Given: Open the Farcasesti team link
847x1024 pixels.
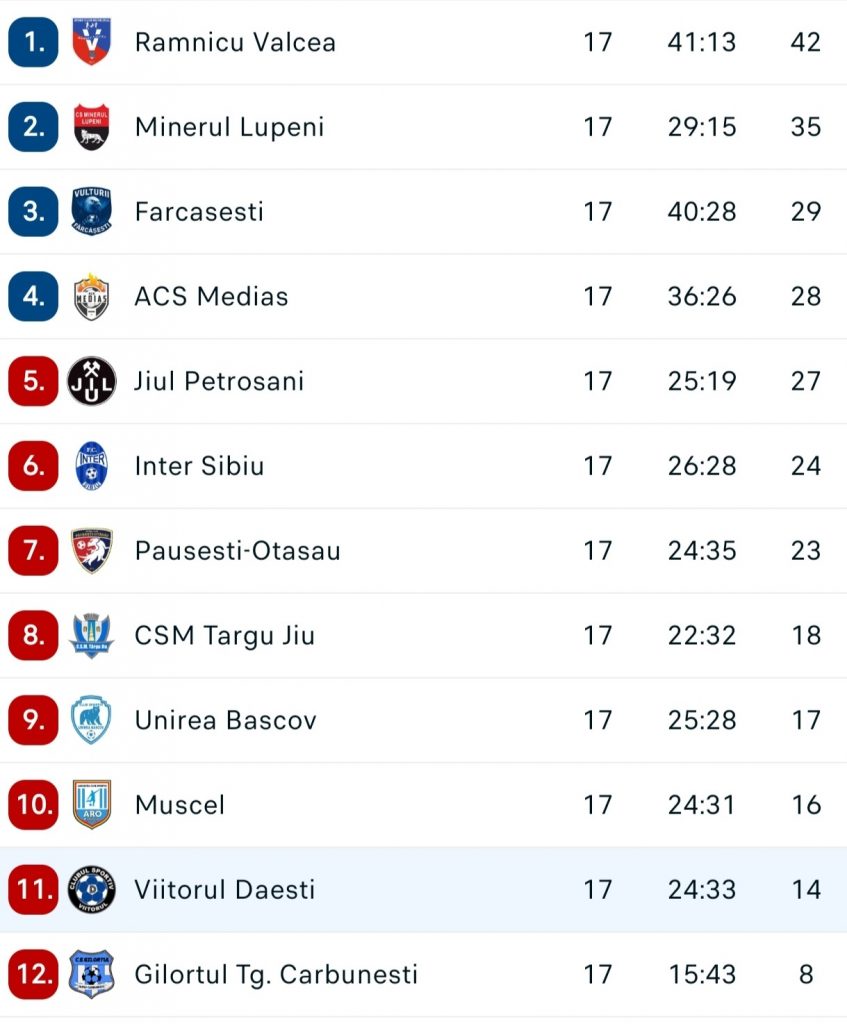Looking at the screenshot, I should pyautogui.click(x=199, y=212).
